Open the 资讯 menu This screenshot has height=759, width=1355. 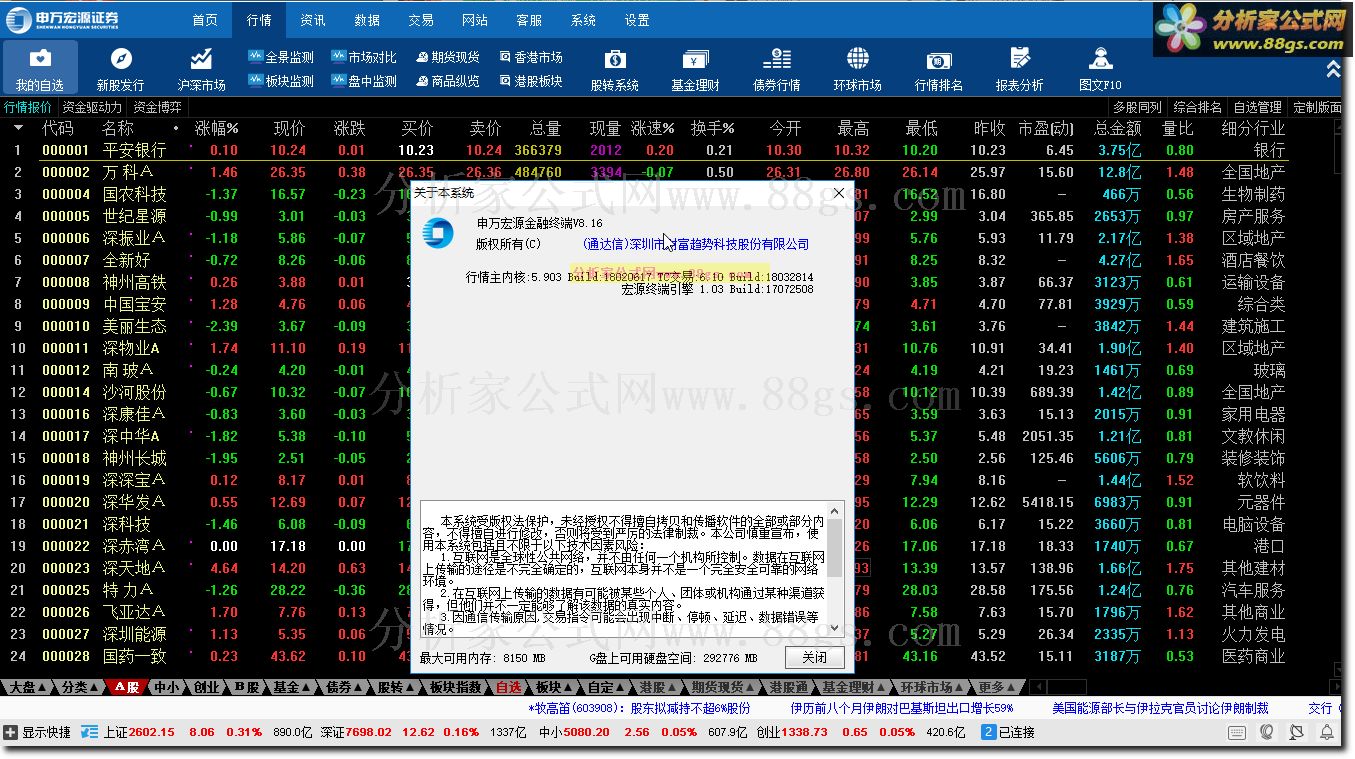[x=313, y=20]
